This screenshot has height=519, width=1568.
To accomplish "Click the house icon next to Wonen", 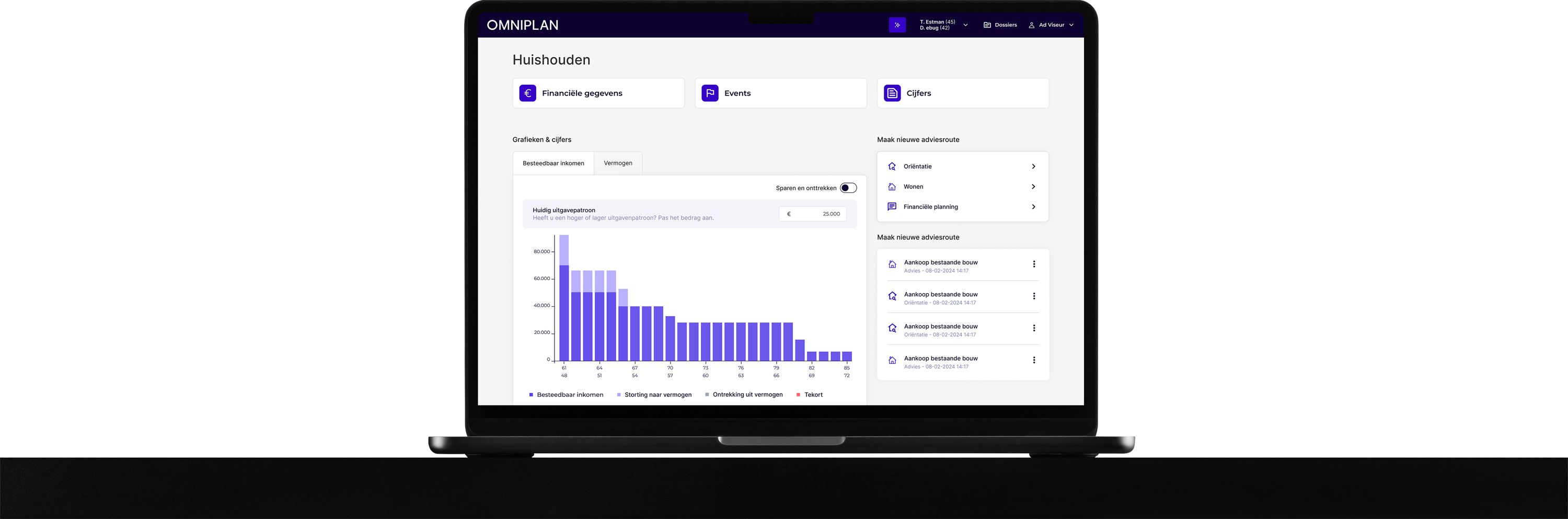I will [x=892, y=186].
